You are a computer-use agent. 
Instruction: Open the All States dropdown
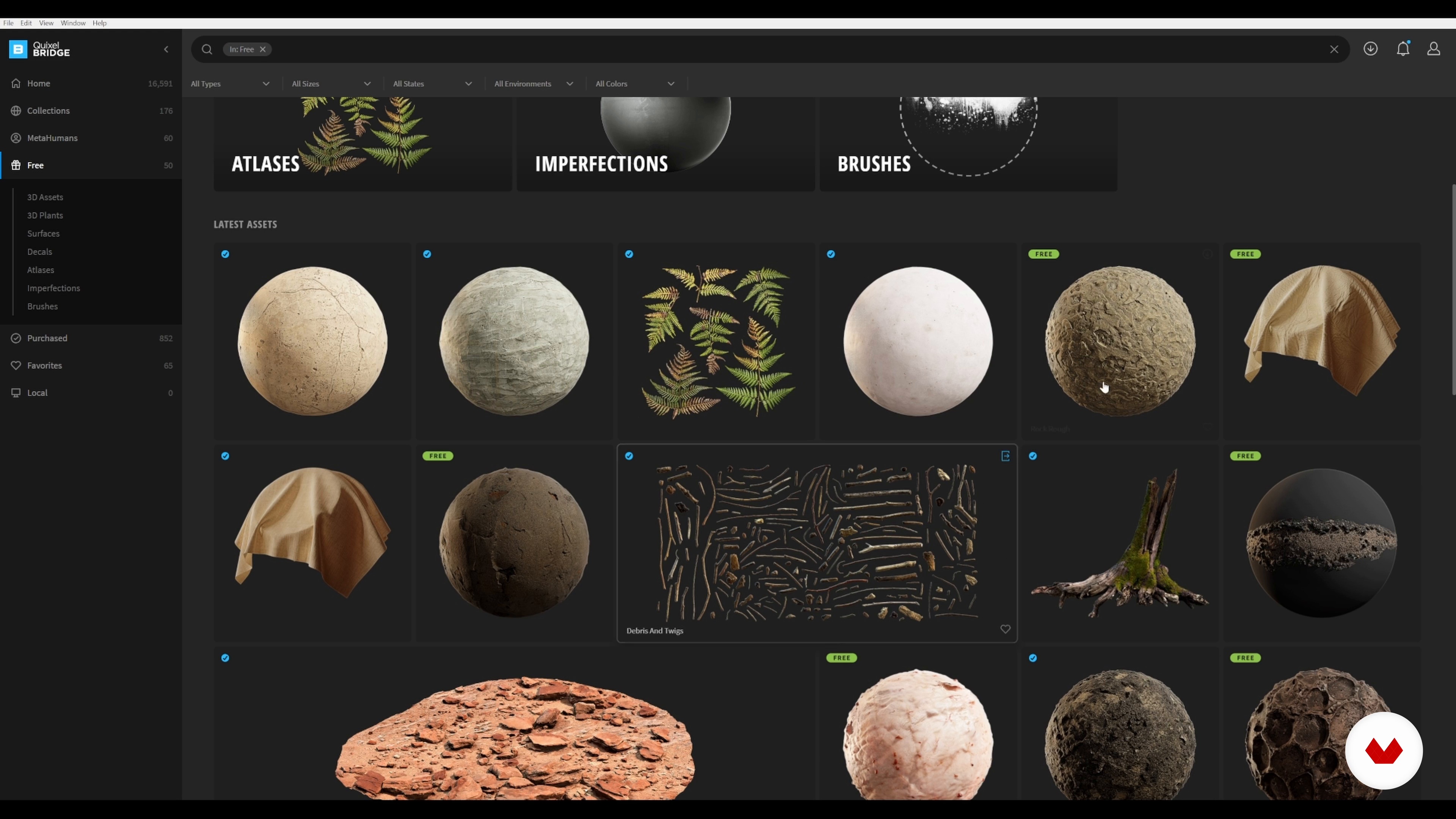432,84
